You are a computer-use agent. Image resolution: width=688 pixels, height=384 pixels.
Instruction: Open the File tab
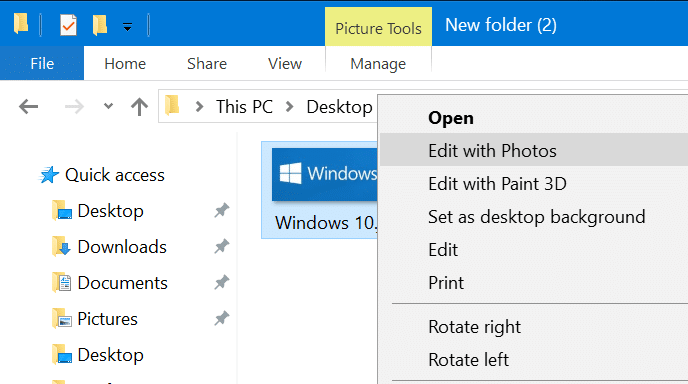point(42,64)
